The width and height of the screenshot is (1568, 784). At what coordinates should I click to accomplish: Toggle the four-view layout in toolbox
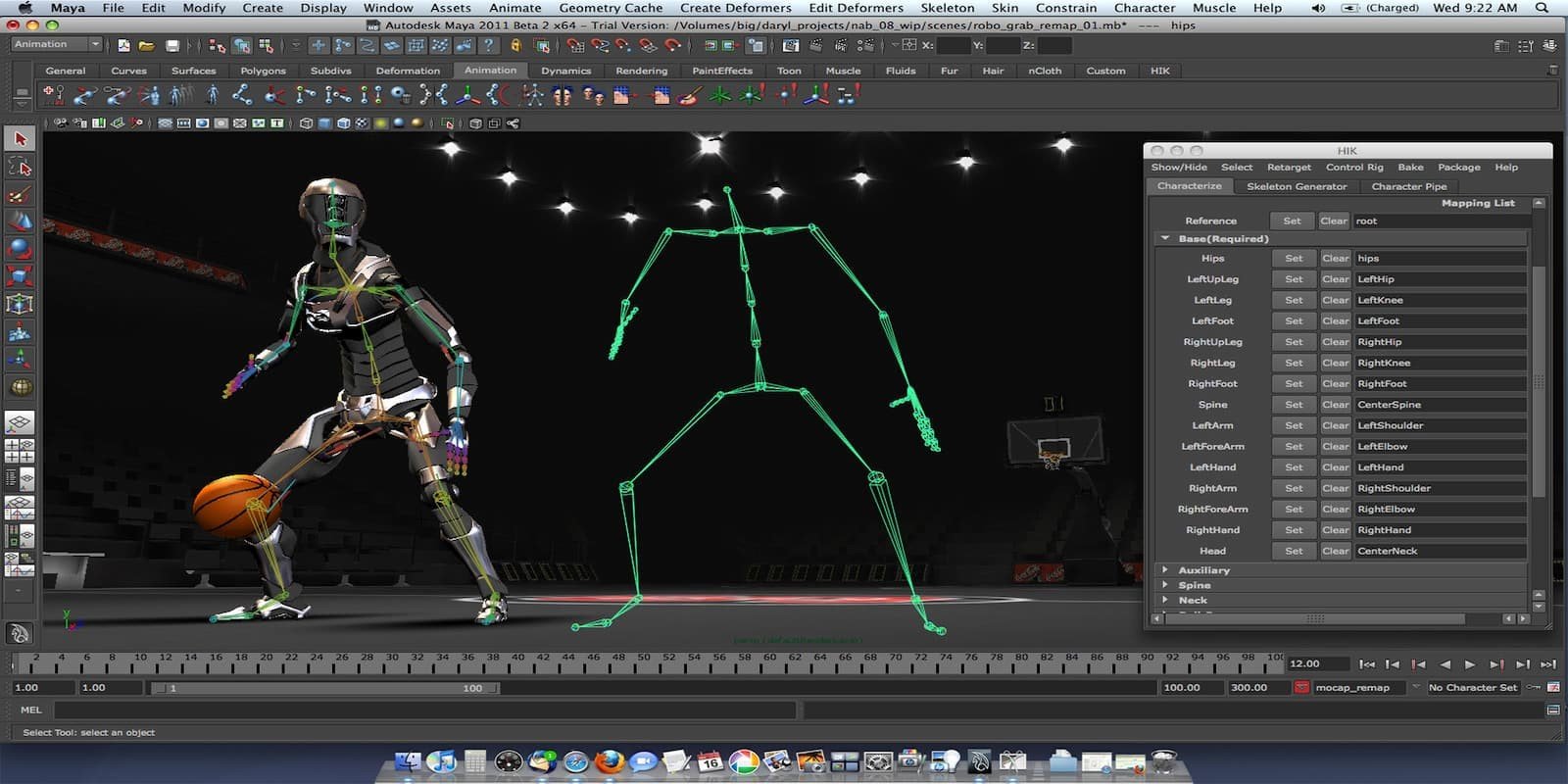[x=20, y=451]
